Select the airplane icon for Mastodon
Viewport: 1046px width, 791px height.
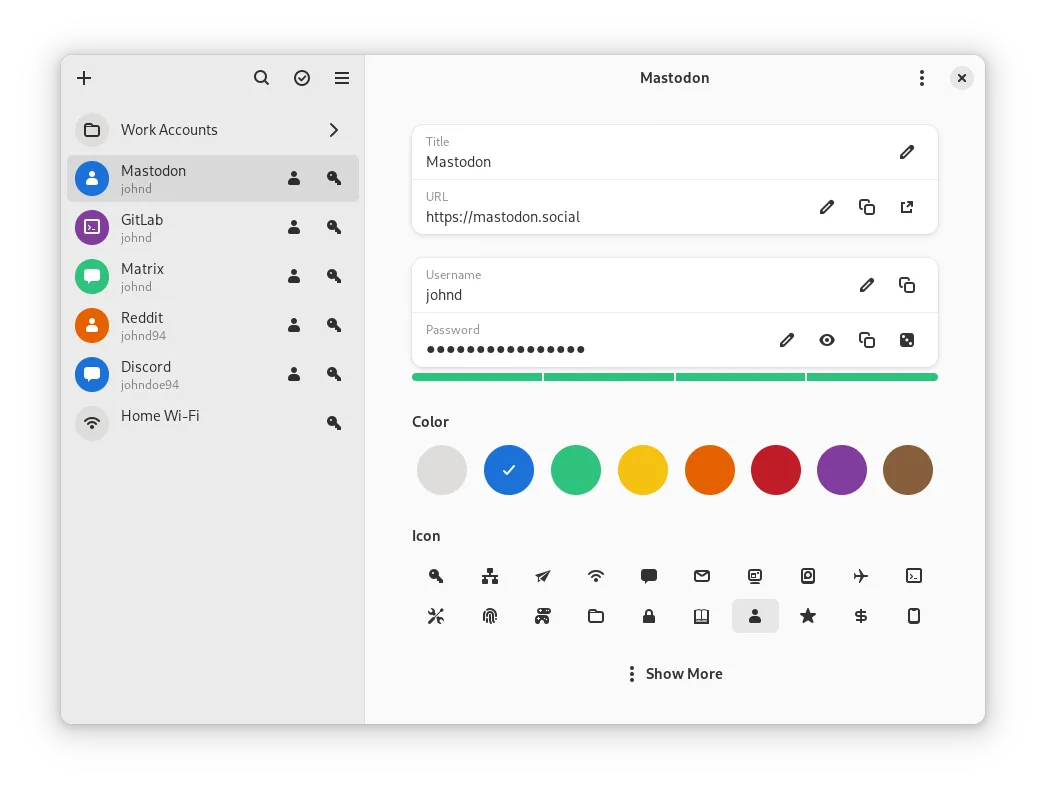pos(860,576)
